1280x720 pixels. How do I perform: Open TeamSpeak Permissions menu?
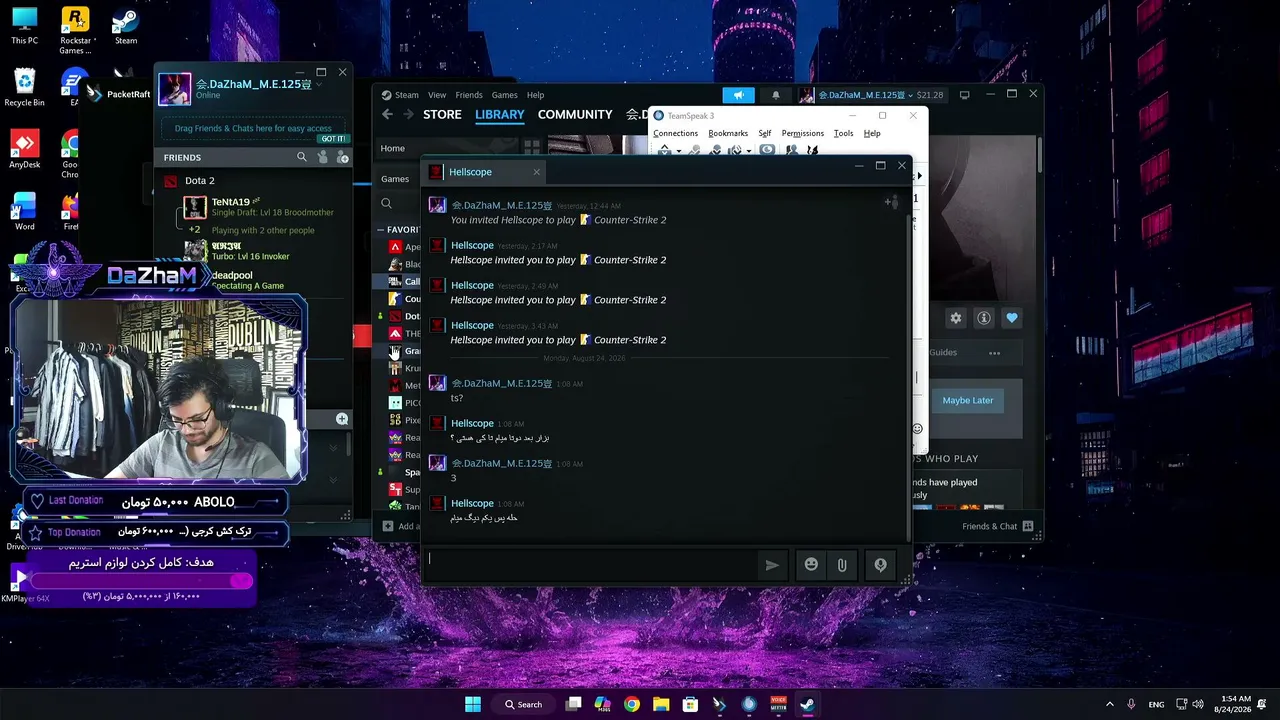[x=803, y=133]
